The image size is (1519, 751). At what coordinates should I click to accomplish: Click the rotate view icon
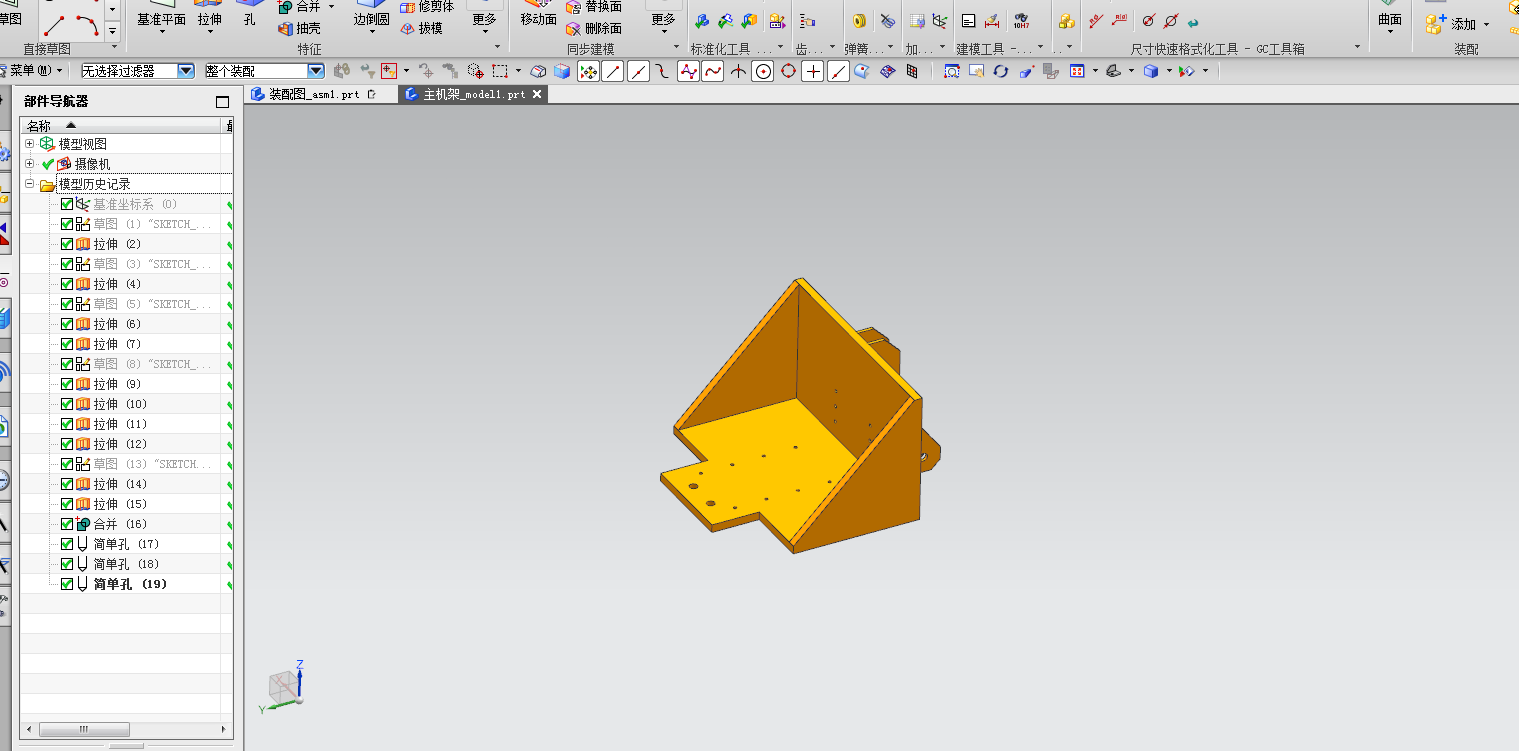point(1001,71)
